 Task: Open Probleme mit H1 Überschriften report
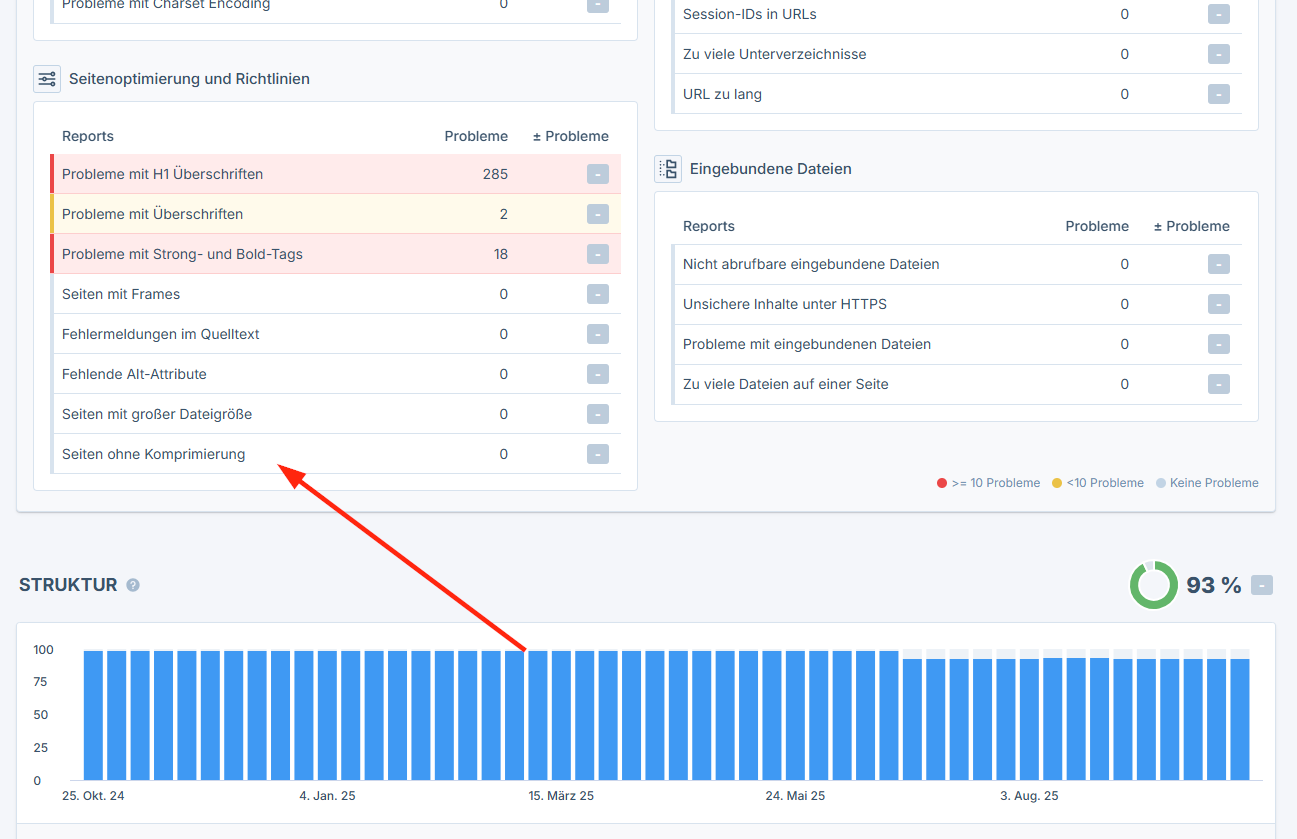(x=162, y=174)
